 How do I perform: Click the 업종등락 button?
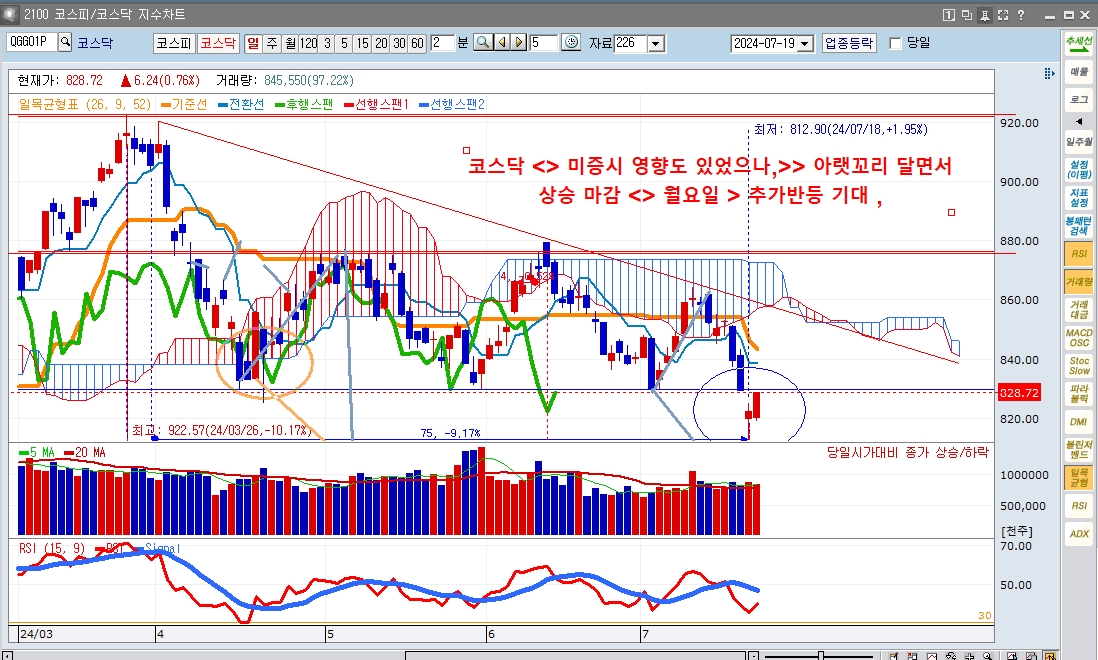coord(849,43)
